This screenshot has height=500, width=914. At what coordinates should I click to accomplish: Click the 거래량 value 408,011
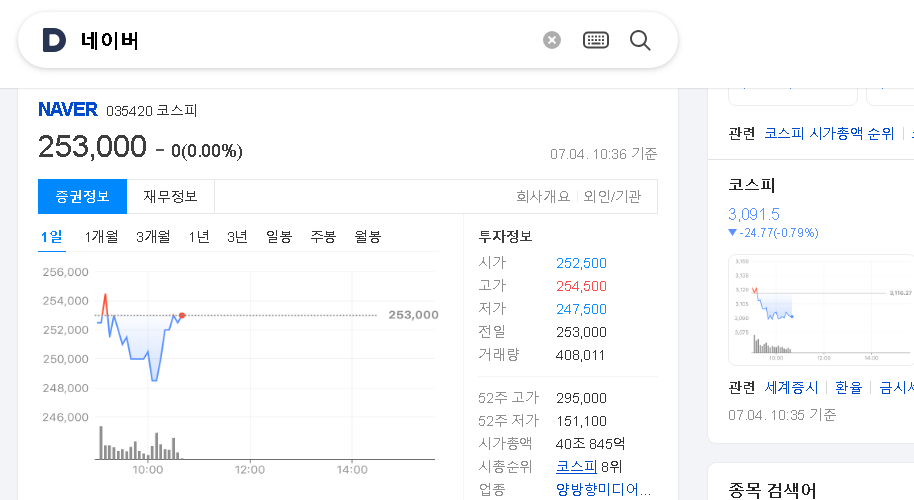tap(580, 355)
